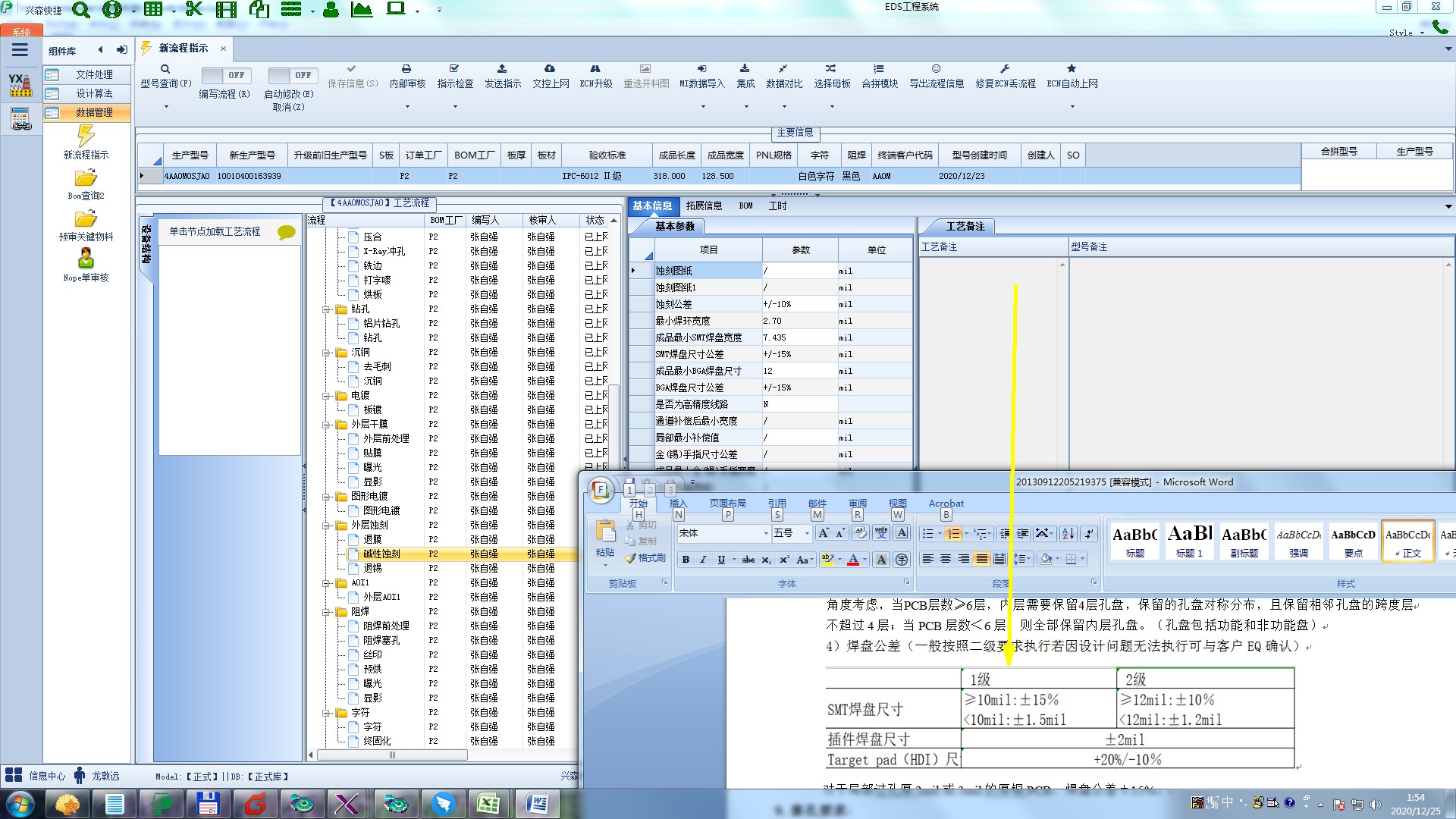Collapse the 阻焊 tree folder
The width and height of the screenshot is (1456, 819).
pyautogui.click(x=326, y=612)
